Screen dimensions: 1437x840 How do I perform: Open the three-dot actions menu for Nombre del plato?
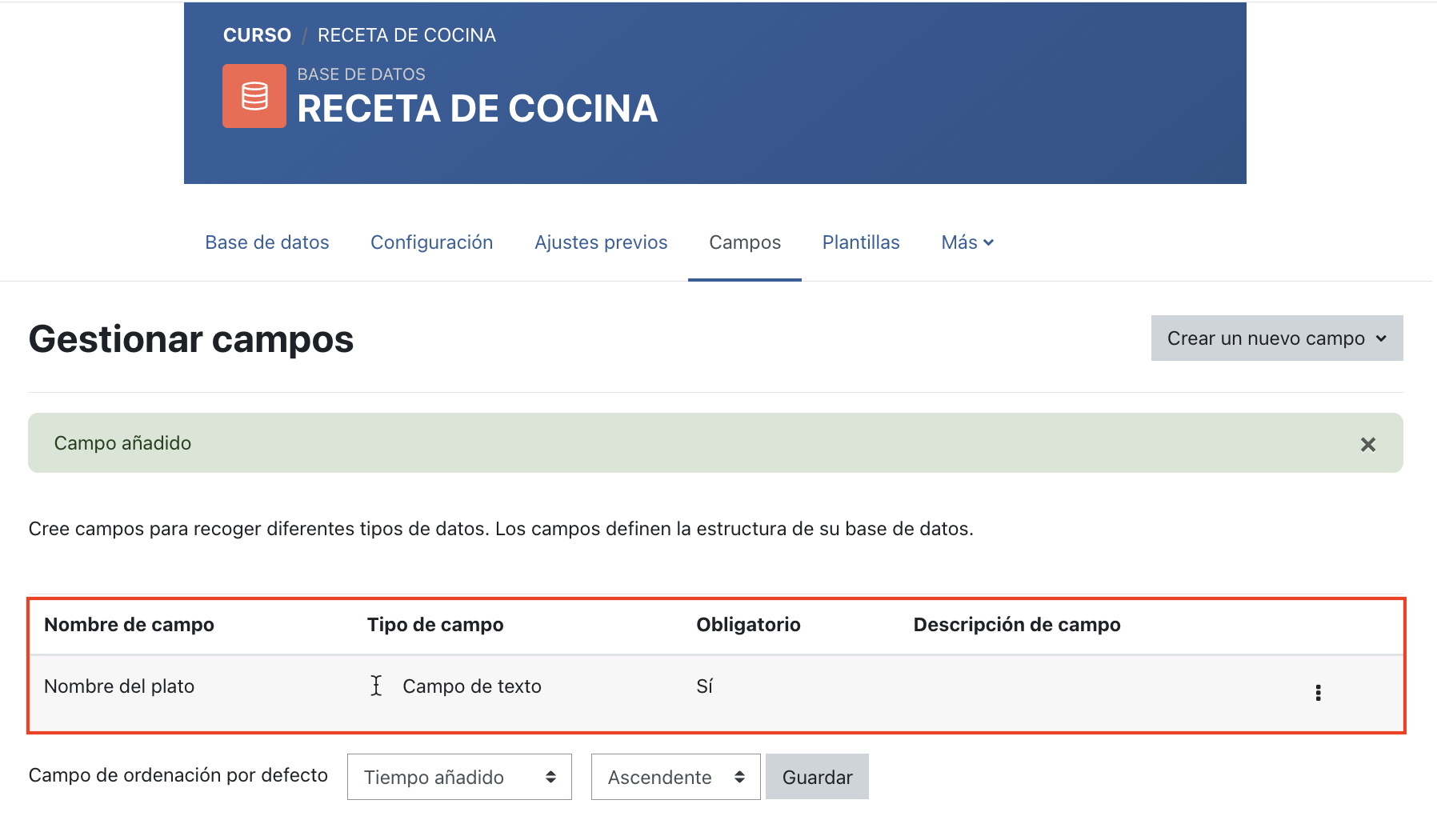point(1318,693)
